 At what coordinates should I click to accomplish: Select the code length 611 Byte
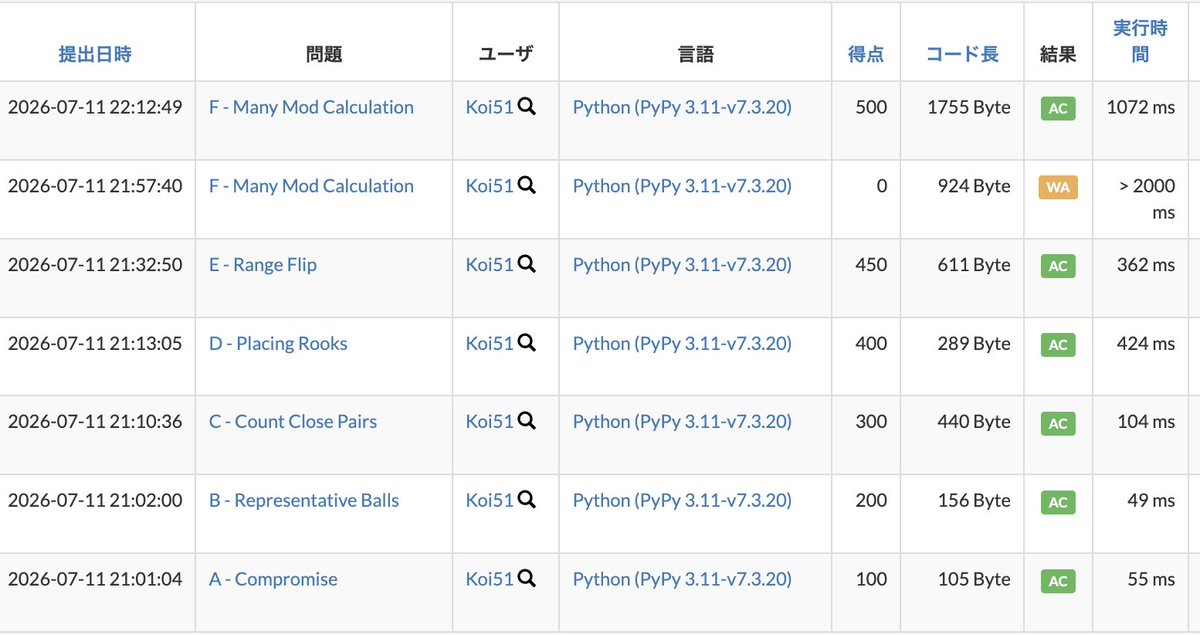click(x=974, y=265)
